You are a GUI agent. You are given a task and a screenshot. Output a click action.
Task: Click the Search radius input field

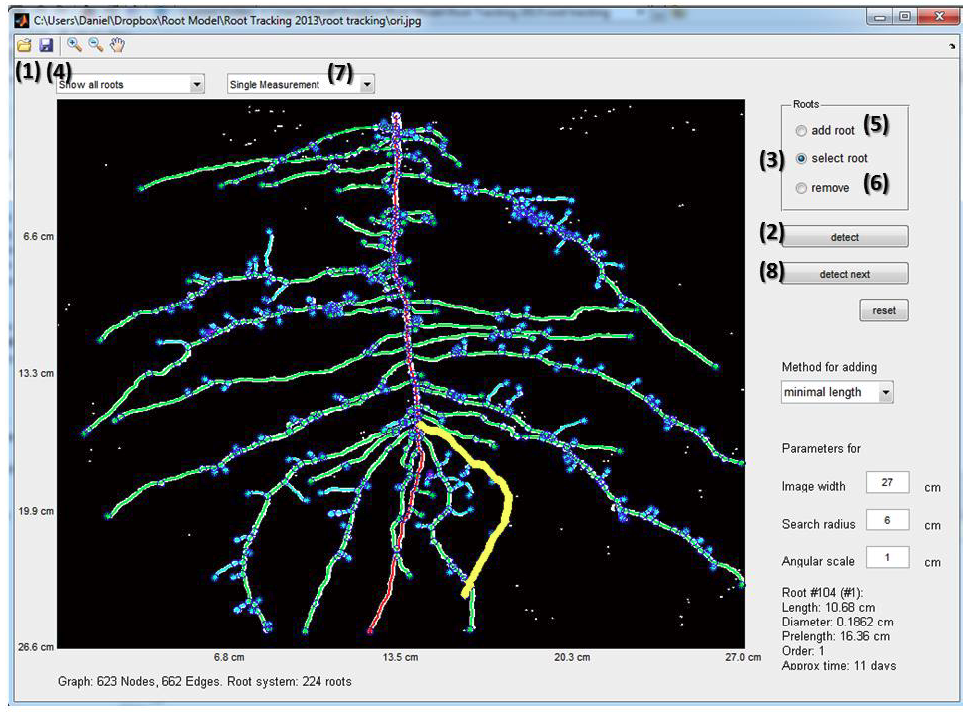point(887,520)
